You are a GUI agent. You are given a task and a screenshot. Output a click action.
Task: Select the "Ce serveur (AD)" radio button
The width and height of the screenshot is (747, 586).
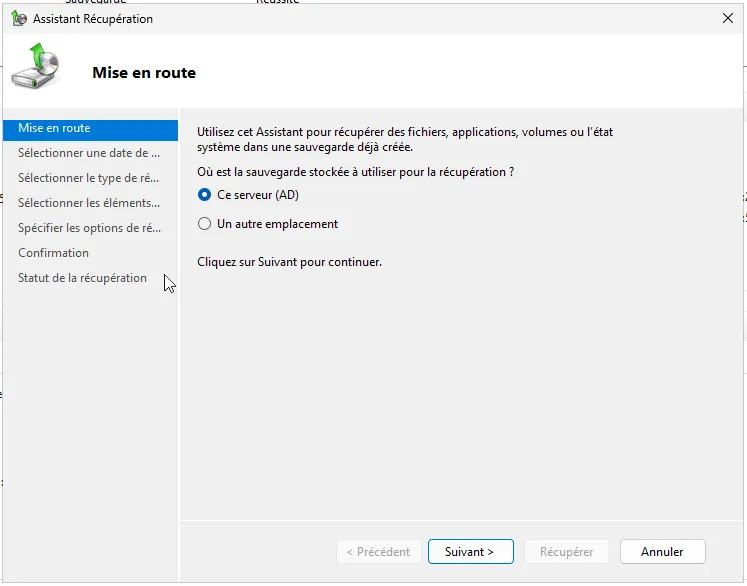click(x=205, y=195)
